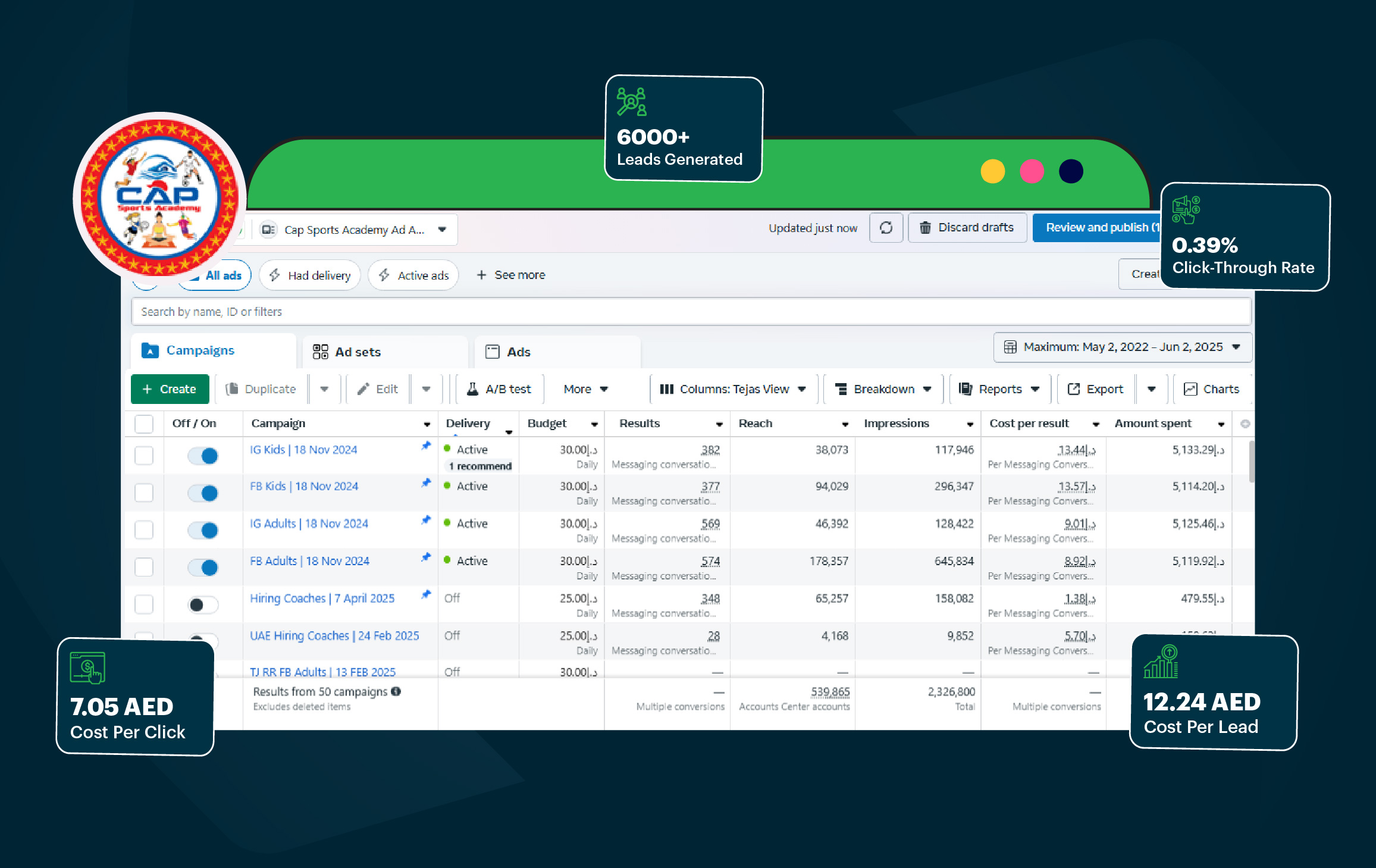1376x868 pixels.
Task: Click the search by name, ID or filters field
Action: coord(691,312)
